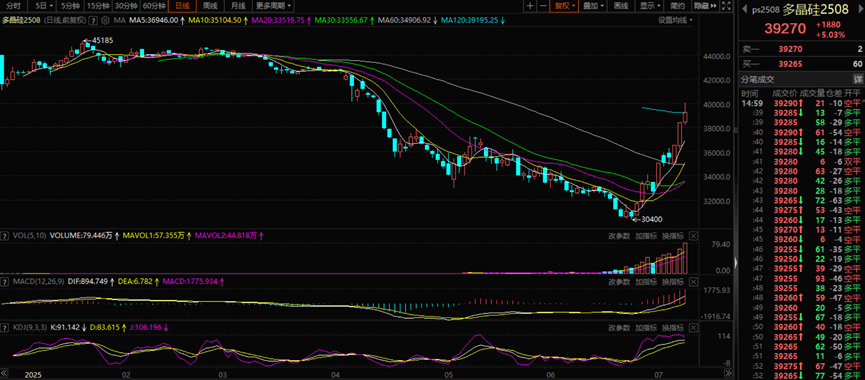865x380 pixels.
Task: Click the 卖一 ask price 39270
Action: pos(790,49)
